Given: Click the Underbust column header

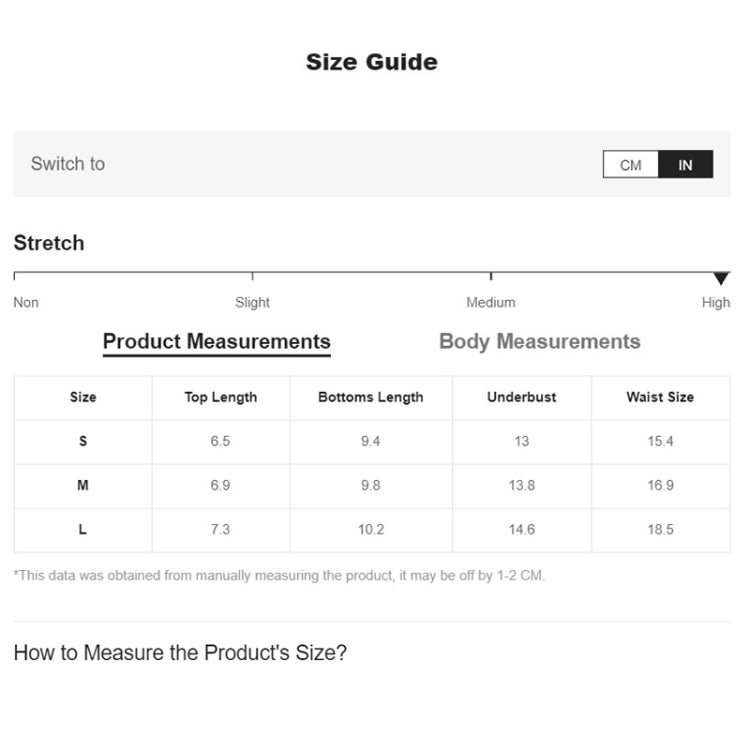Looking at the screenshot, I should click(521, 397).
